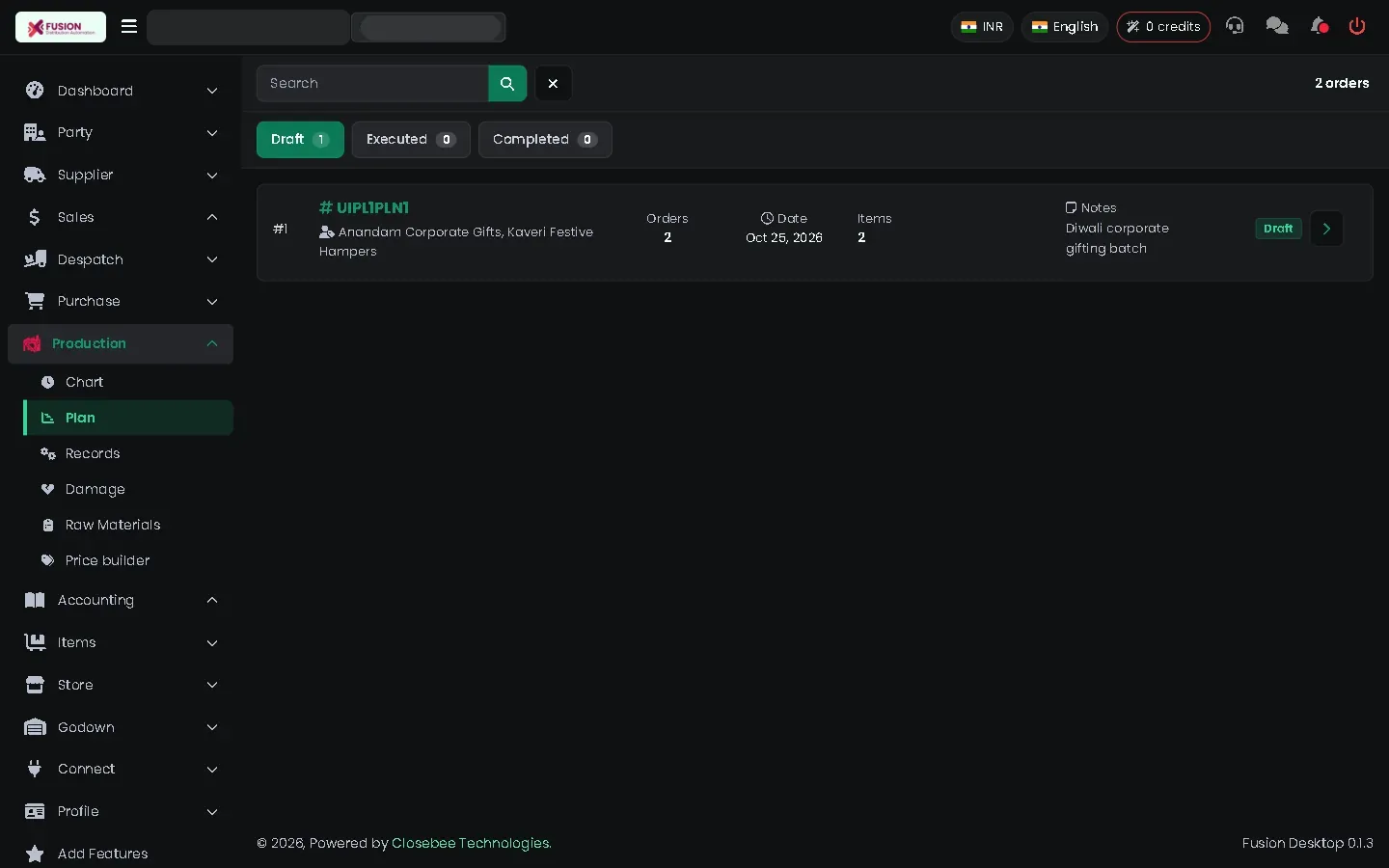Switch to the Executed tab
1389x868 pixels.
411,140
